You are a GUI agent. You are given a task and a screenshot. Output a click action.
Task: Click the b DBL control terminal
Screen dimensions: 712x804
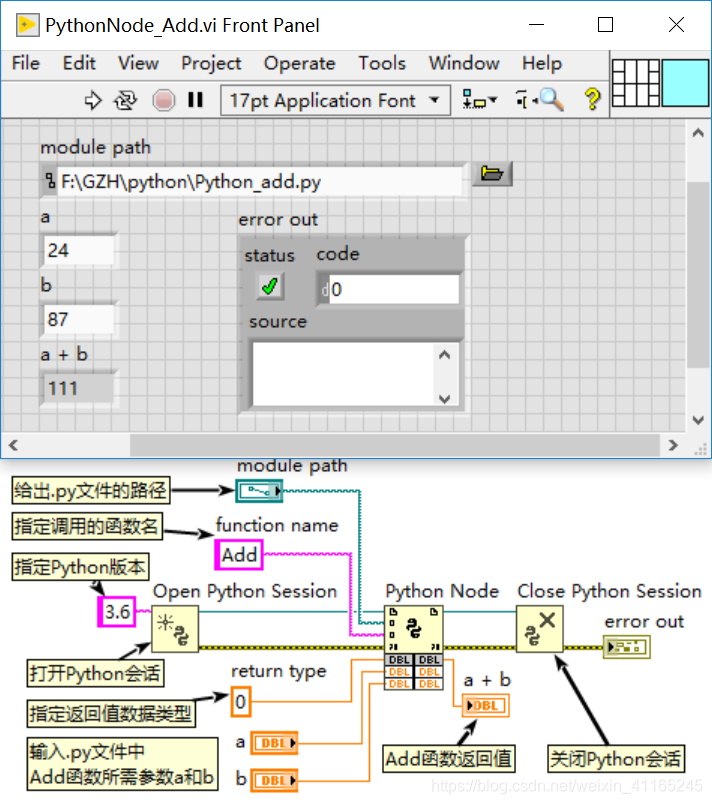pos(274,780)
